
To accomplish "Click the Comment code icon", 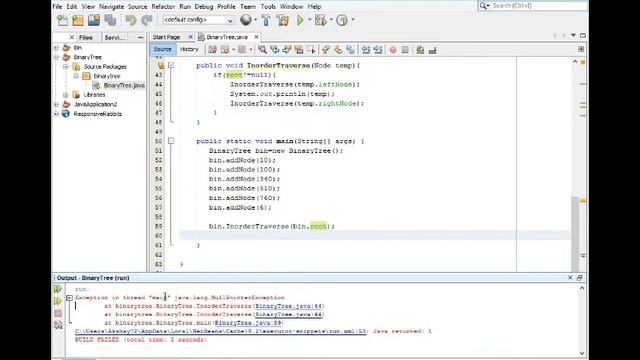I will (x=420, y=50).
